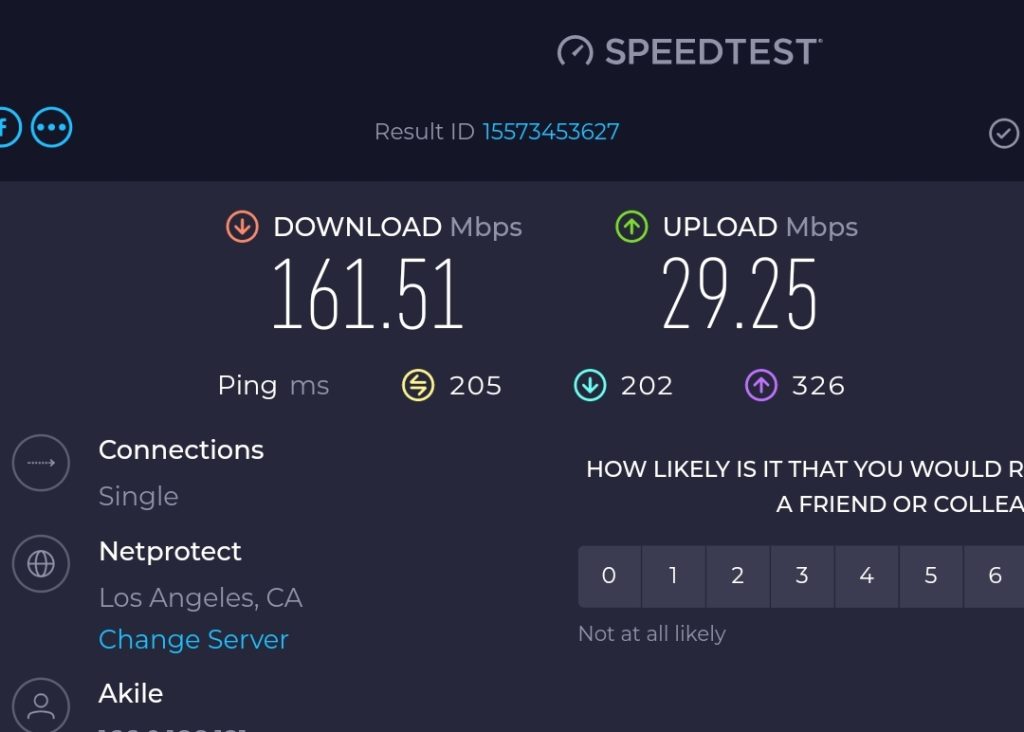The height and width of the screenshot is (732, 1024).
Task: Click the yellow idle ping icon
Action: 418,385
